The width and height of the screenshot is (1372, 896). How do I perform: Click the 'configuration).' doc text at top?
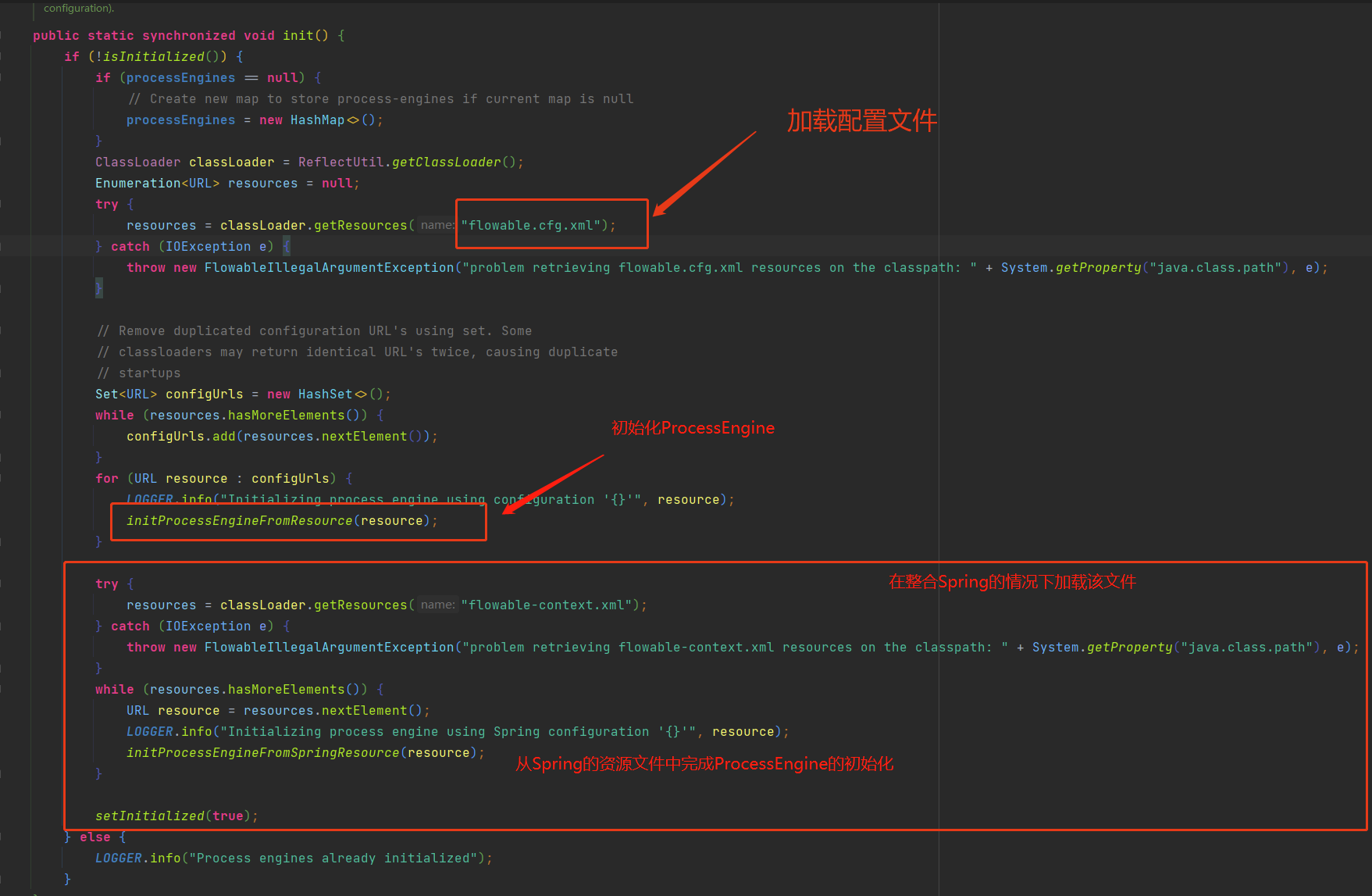(79, 8)
